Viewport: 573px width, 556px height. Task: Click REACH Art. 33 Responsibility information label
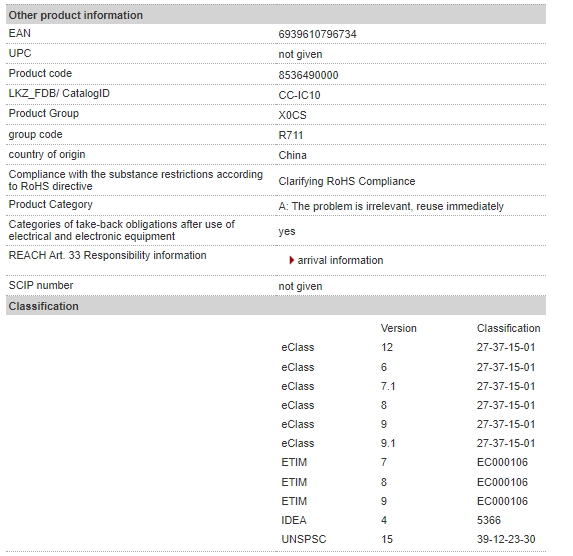coord(107,256)
